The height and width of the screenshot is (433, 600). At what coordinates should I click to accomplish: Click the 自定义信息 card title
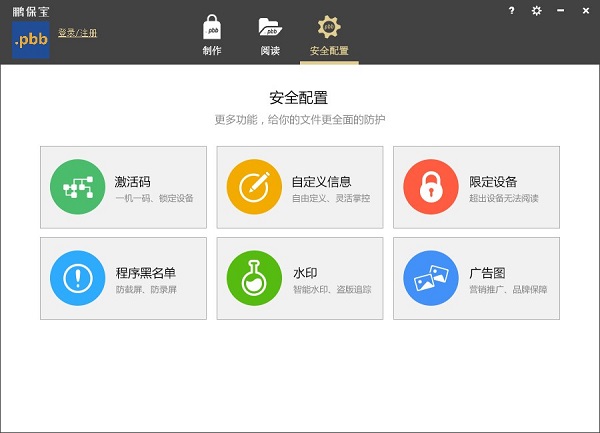coord(321,182)
